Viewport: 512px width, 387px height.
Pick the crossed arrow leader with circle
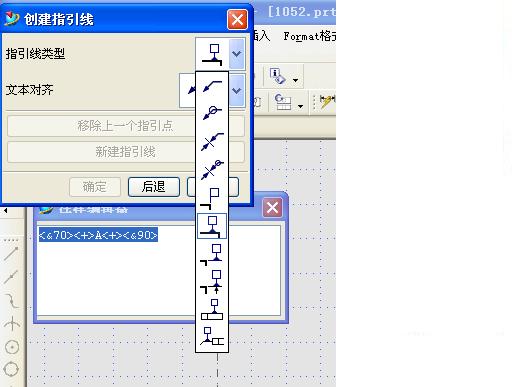click(212, 169)
